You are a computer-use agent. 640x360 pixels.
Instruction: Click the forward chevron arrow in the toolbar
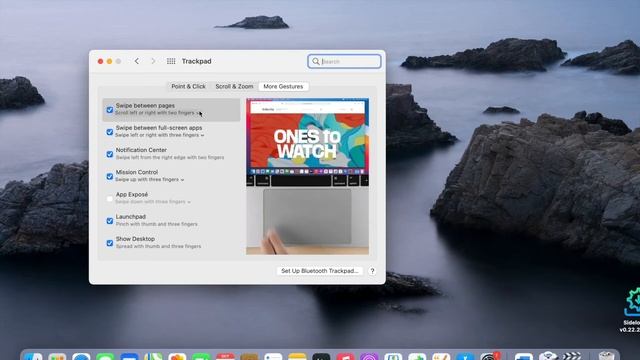point(153,61)
